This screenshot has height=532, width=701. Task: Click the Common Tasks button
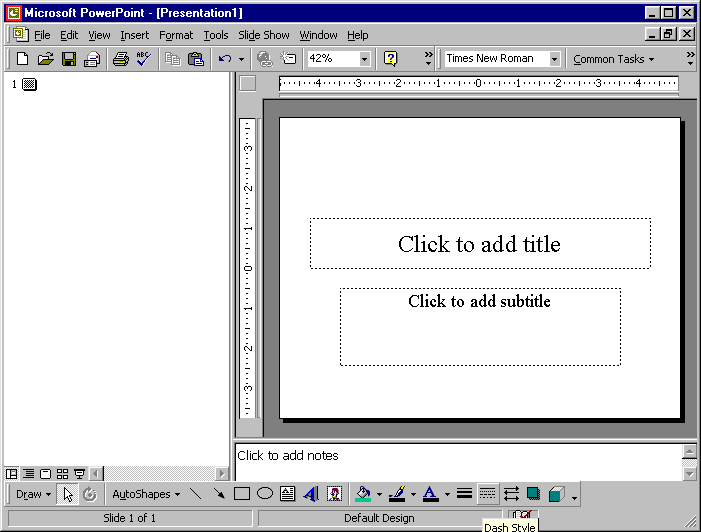pyautogui.click(x=613, y=59)
